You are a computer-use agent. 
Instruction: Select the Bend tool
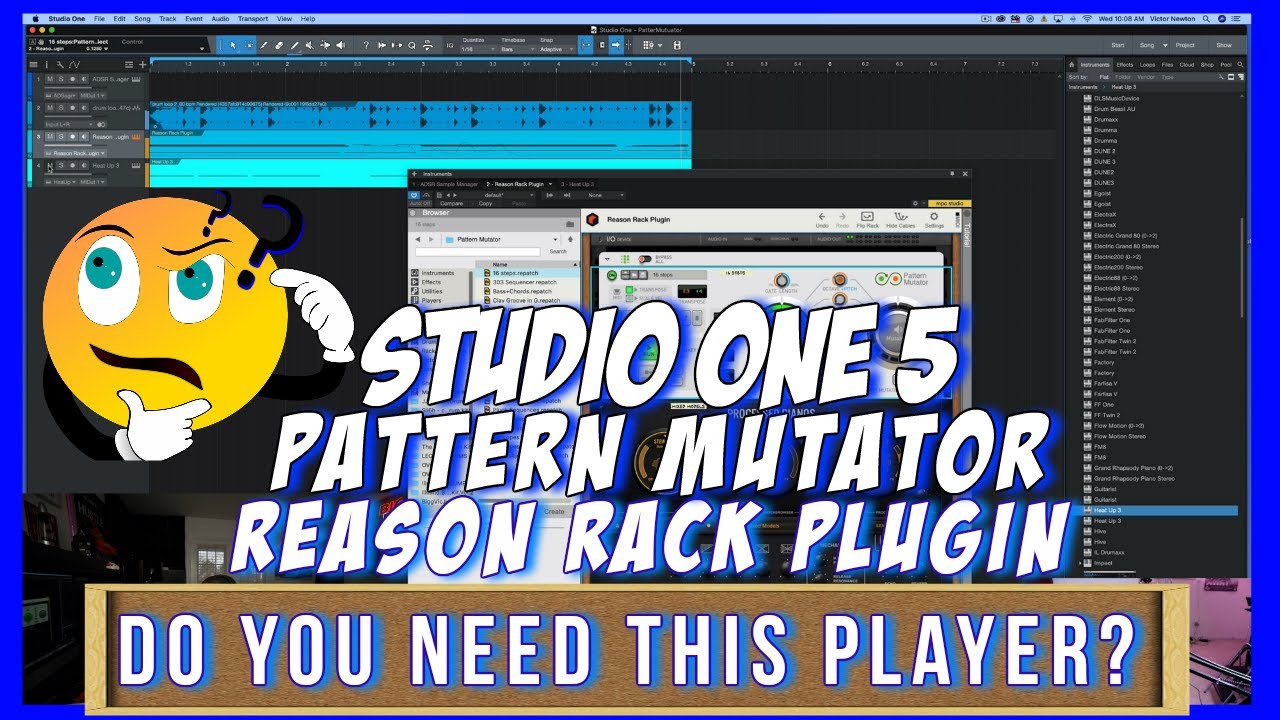pos(325,45)
